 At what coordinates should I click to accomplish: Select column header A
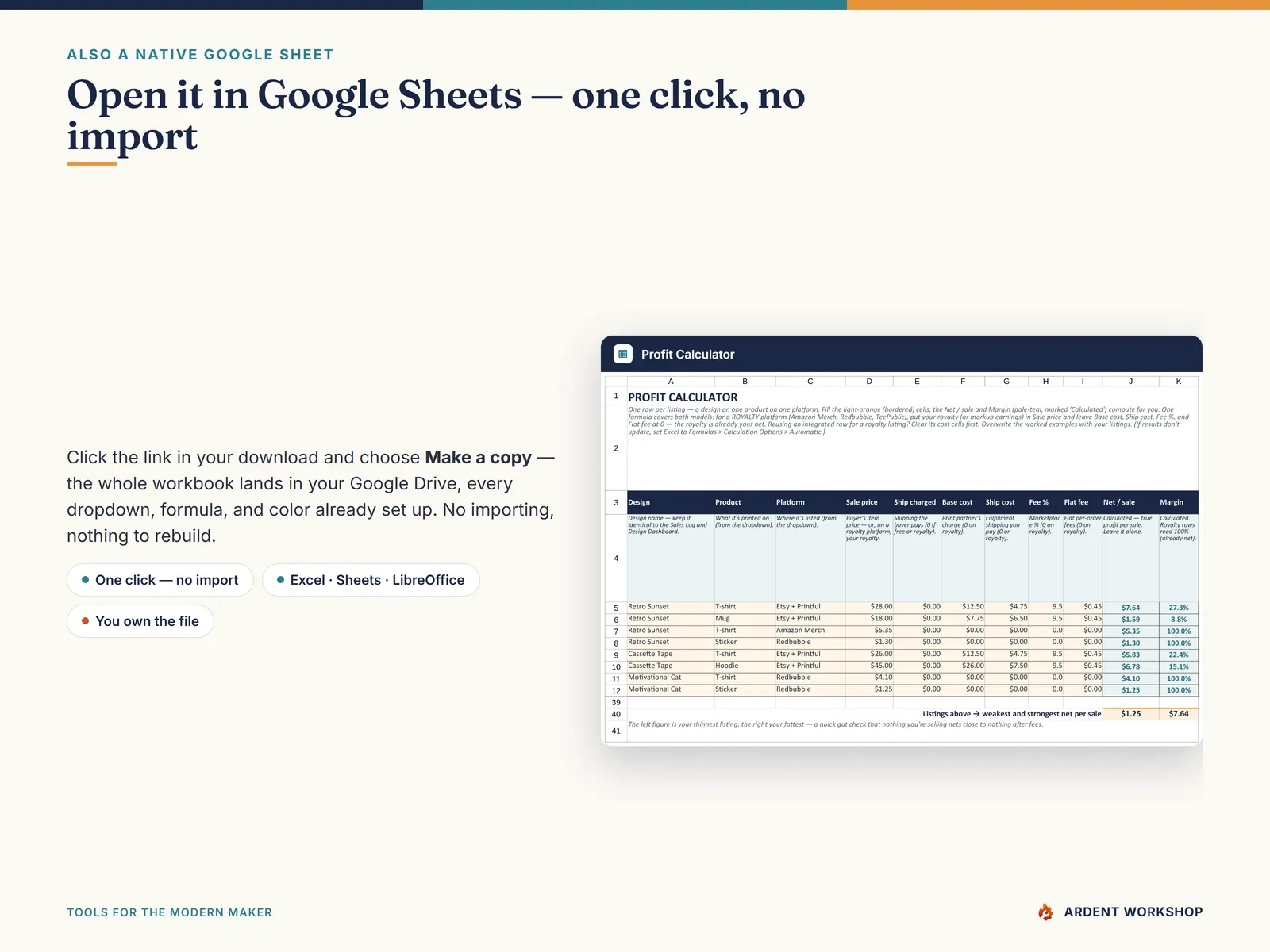671,382
